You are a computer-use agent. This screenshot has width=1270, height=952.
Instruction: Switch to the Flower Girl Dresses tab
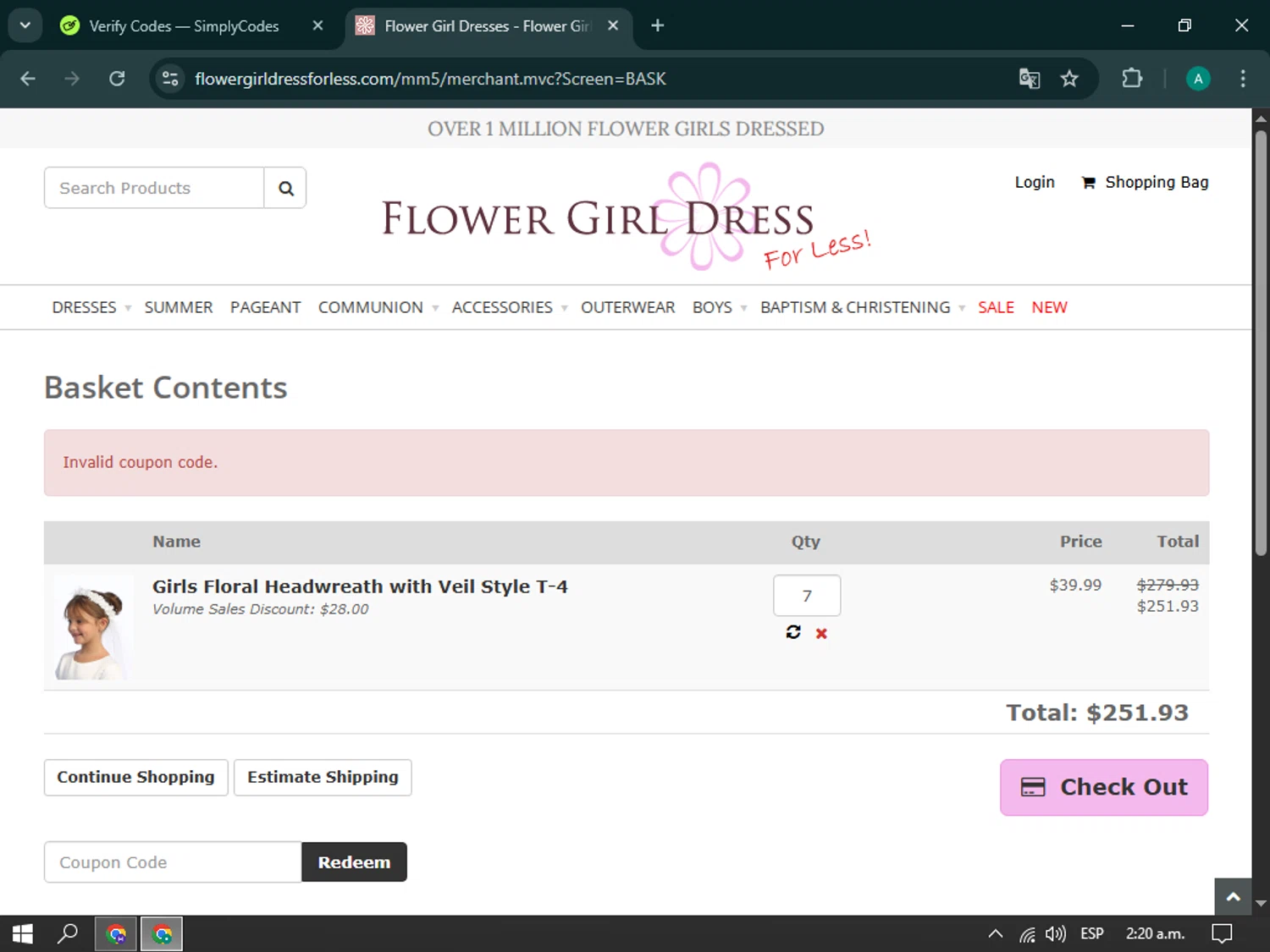click(487, 25)
